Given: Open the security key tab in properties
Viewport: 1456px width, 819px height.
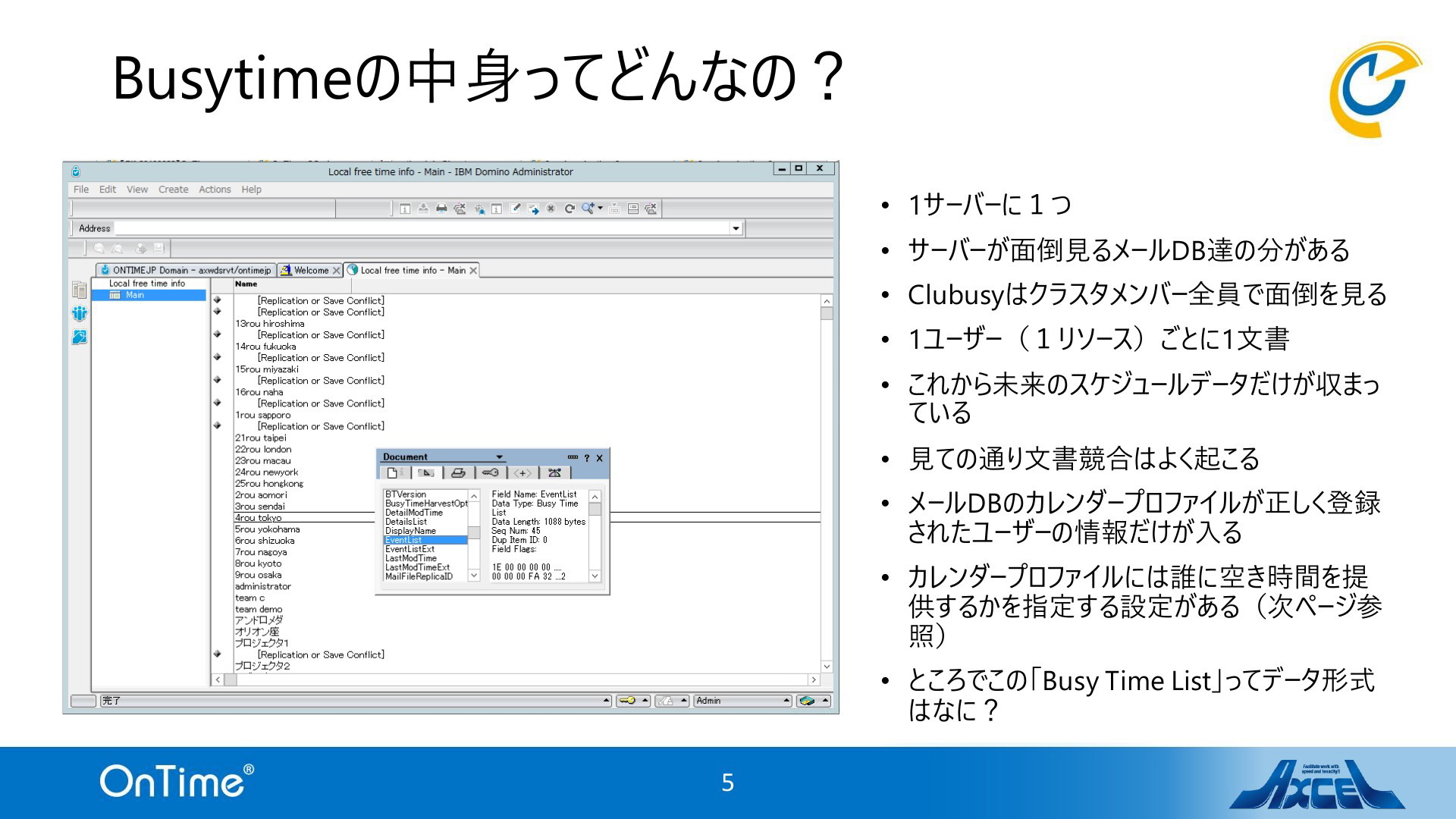Looking at the screenshot, I should pos(490,472).
